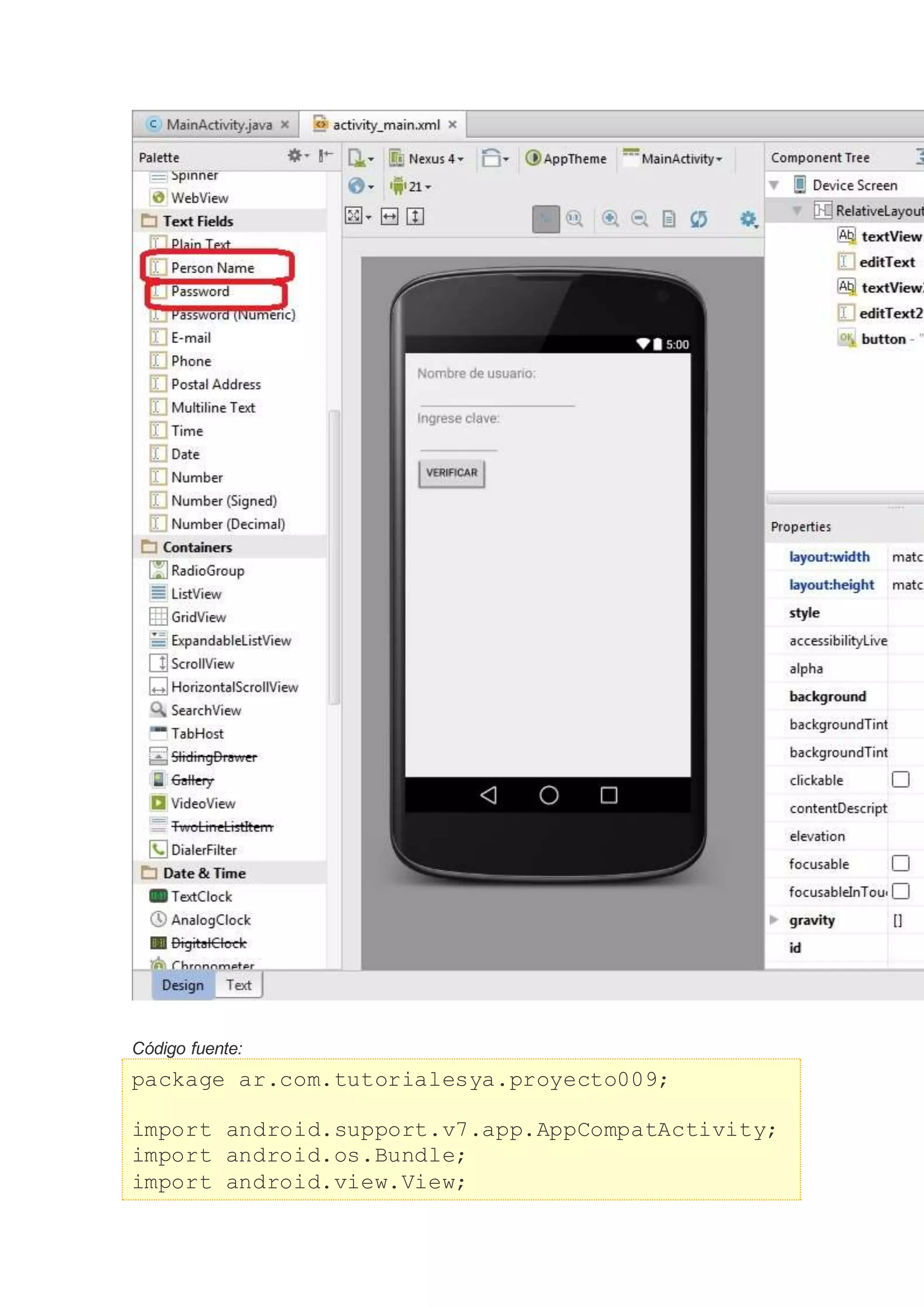
Task: Select editText in the Component Tree
Action: pos(876,262)
